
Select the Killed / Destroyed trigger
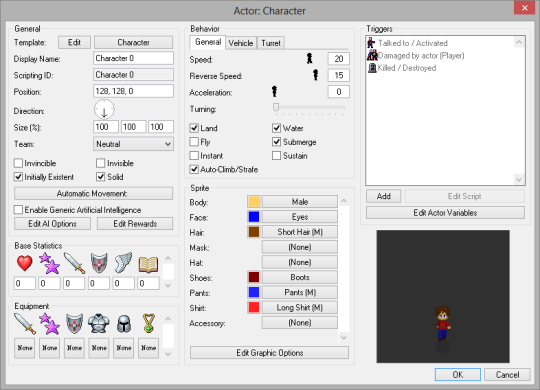402,68
